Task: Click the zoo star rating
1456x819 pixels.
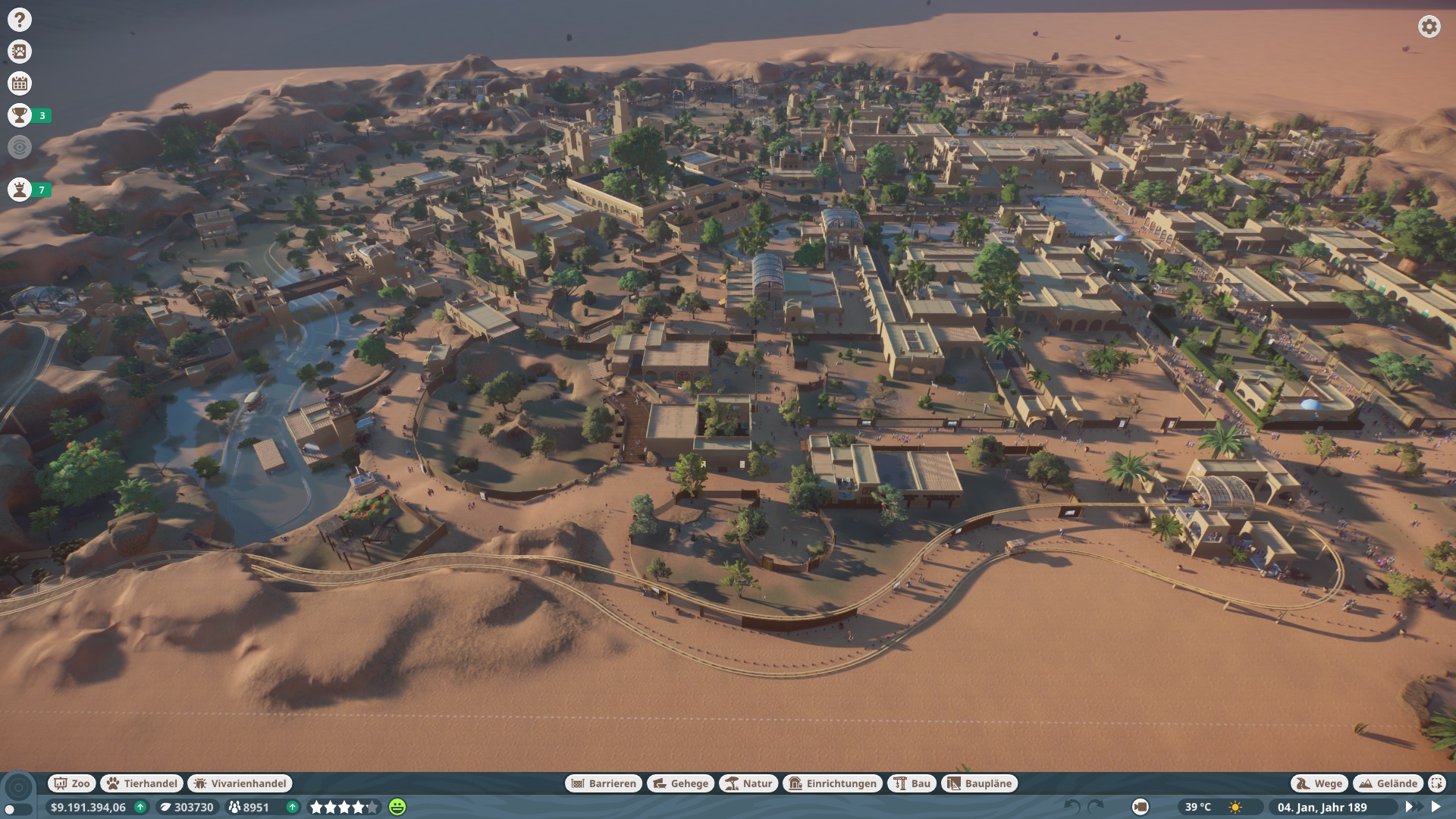Action: click(344, 808)
